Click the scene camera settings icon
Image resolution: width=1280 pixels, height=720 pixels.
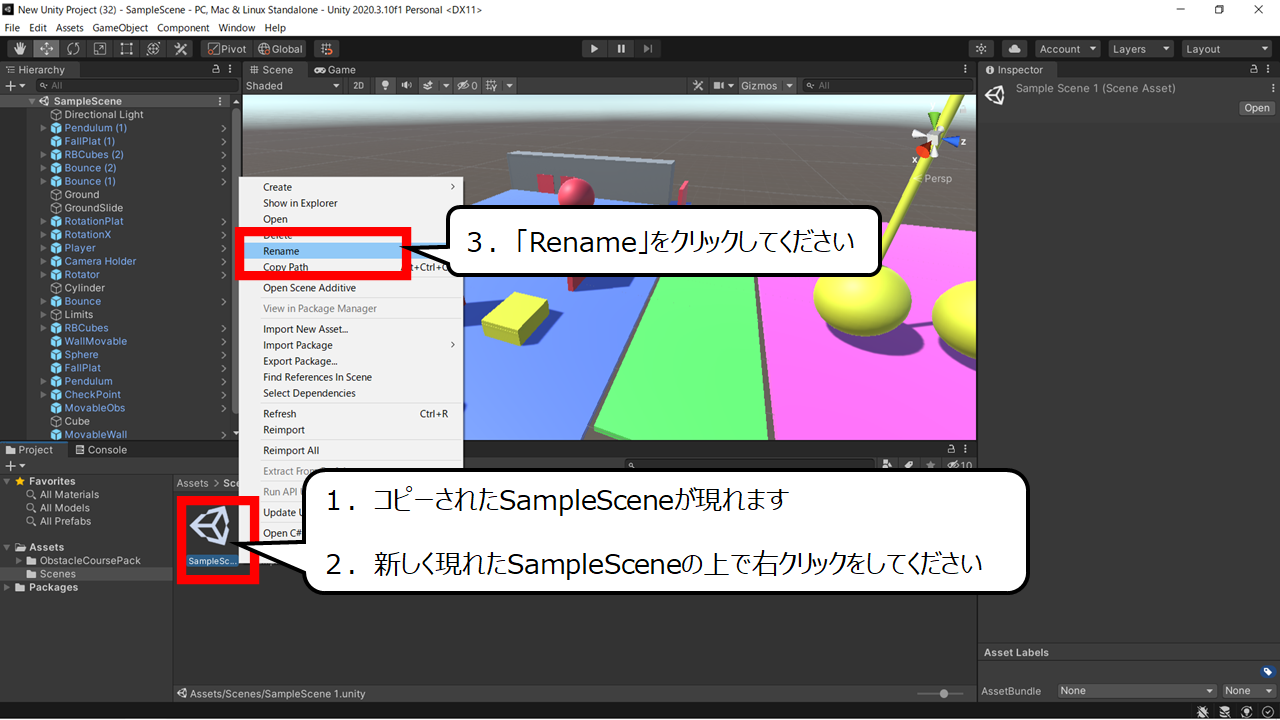click(719, 86)
